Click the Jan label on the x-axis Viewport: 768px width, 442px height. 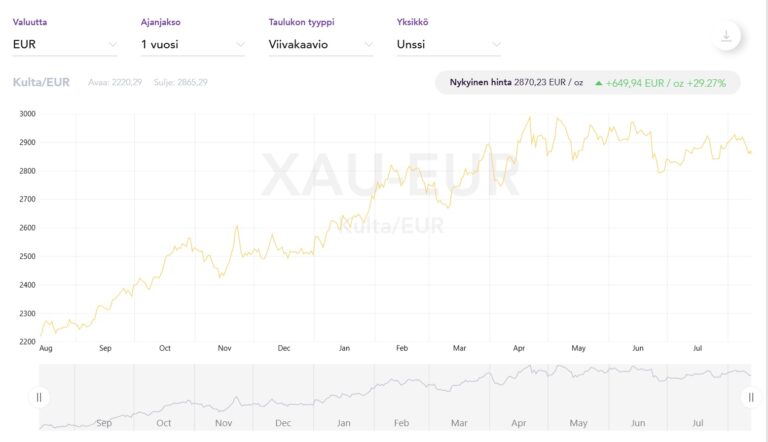(x=344, y=348)
